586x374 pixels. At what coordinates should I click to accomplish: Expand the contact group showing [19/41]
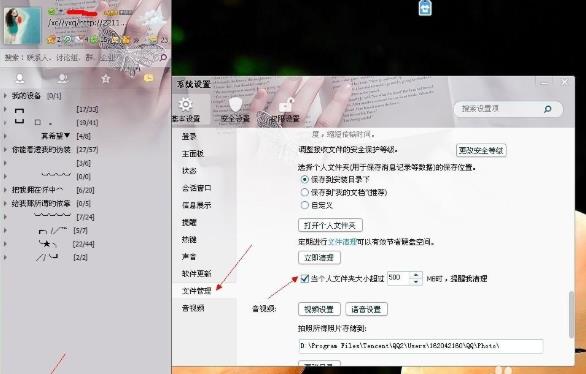coord(5,123)
